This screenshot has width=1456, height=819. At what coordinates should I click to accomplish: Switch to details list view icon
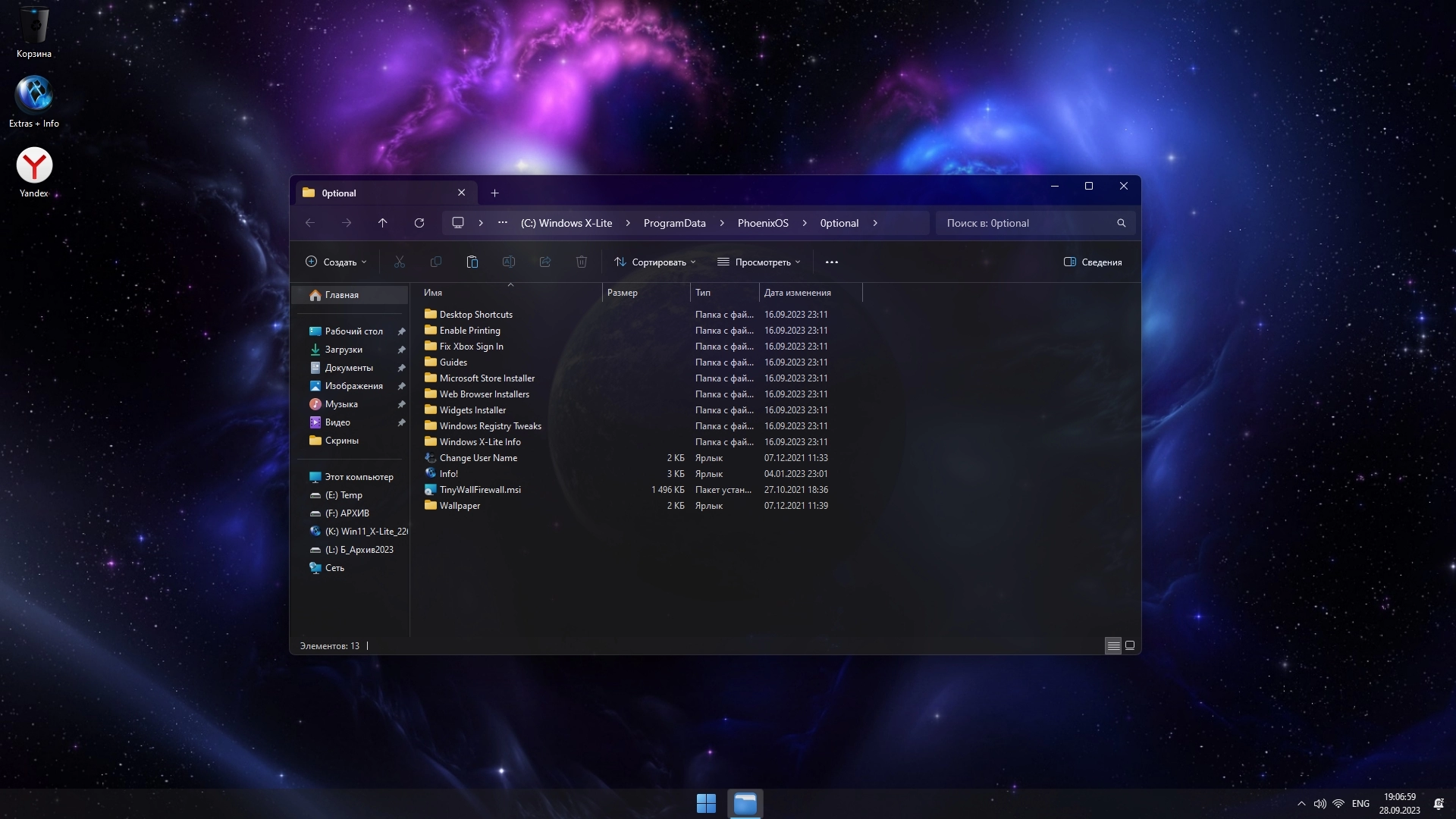[1112, 645]
